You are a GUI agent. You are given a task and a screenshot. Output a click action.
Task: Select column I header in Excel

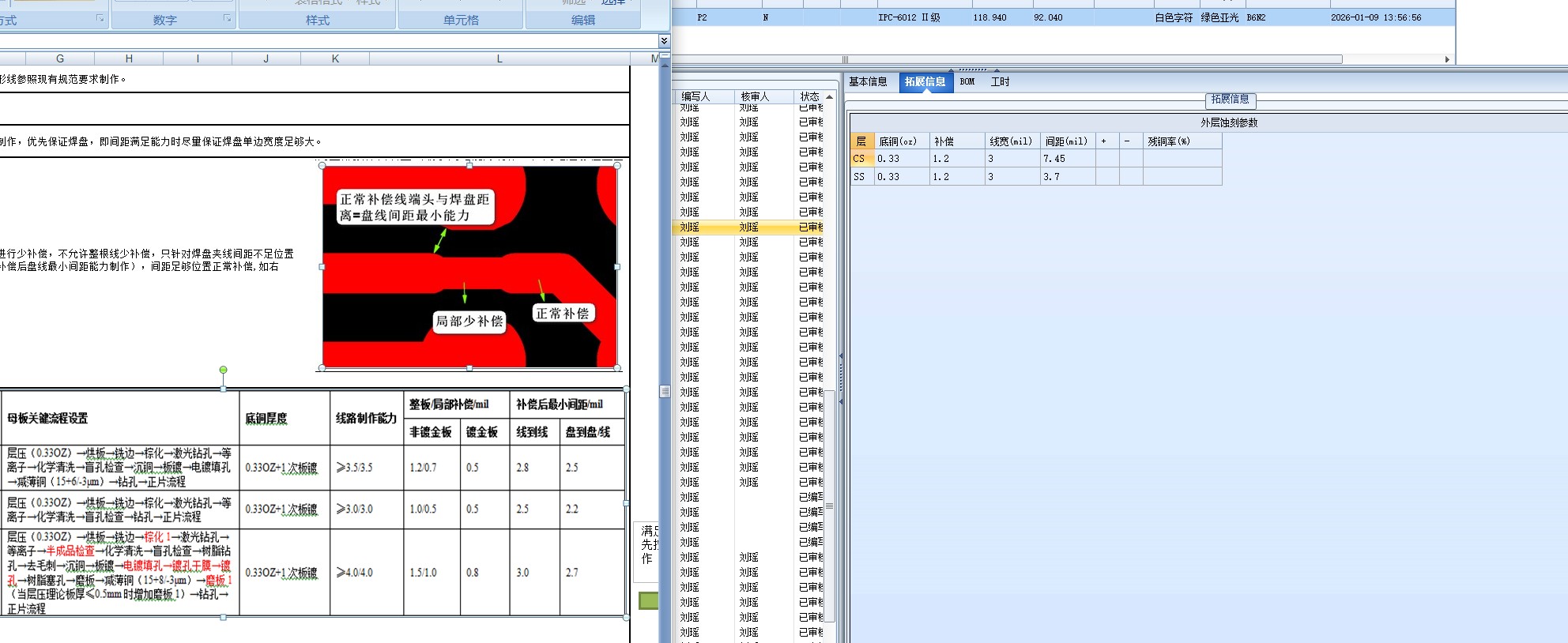198,58
